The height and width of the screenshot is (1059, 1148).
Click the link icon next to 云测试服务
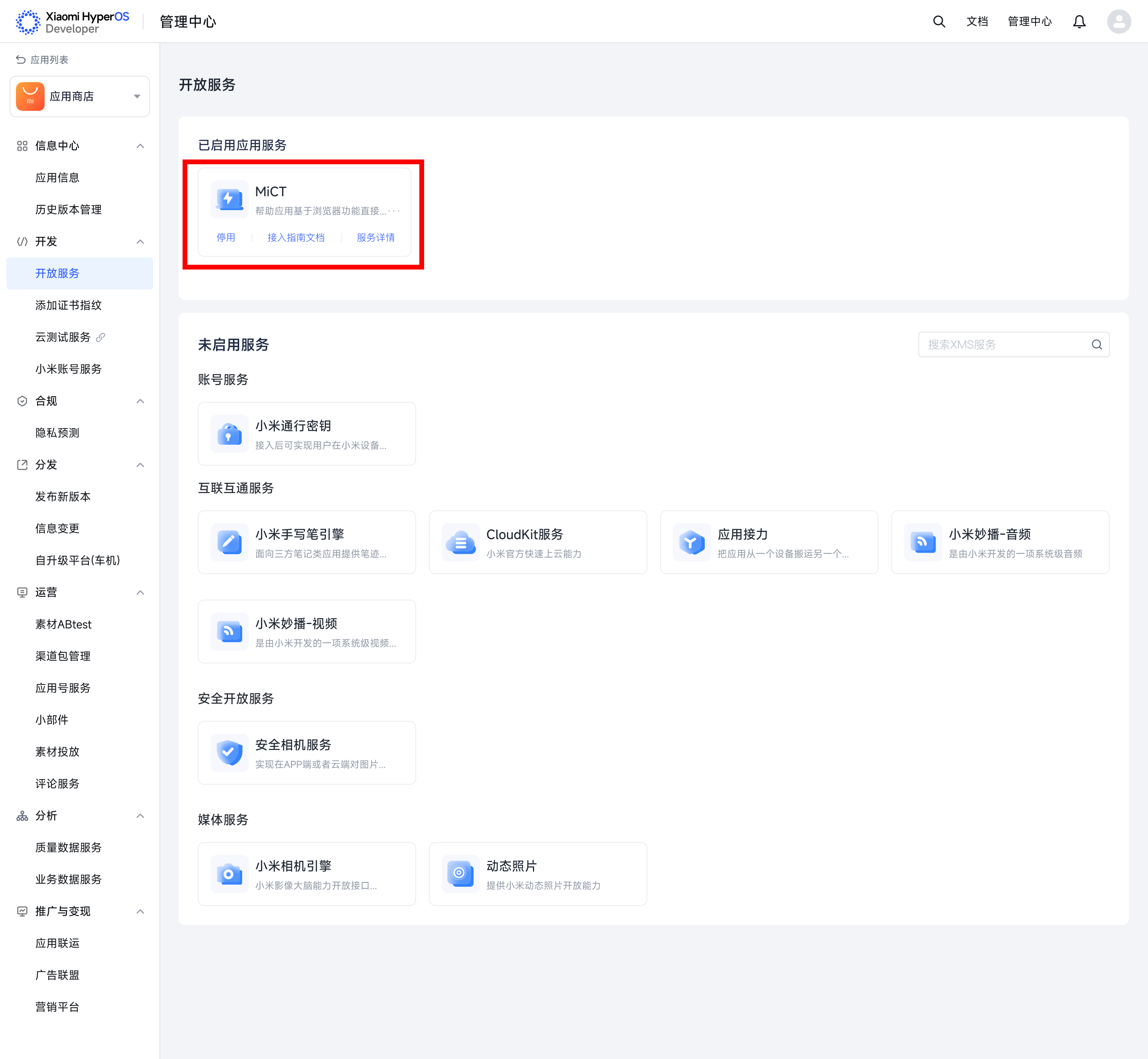101,337
